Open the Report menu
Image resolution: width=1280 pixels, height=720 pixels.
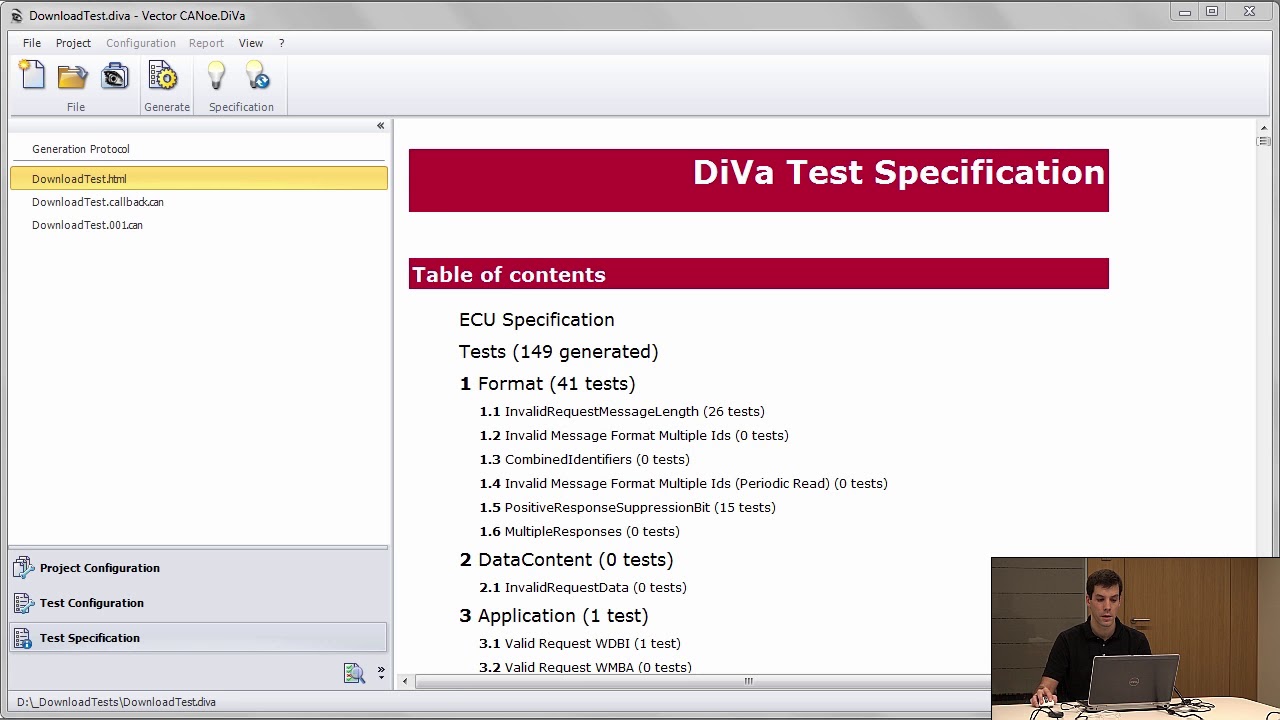[206, 43]
